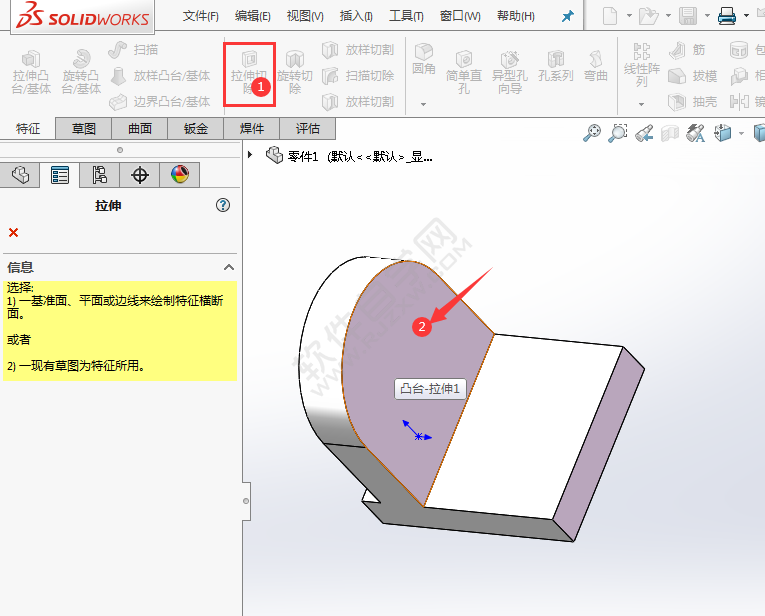
Task: Click the panel collapse handle on splitter
Action: [x=246, y=501]
